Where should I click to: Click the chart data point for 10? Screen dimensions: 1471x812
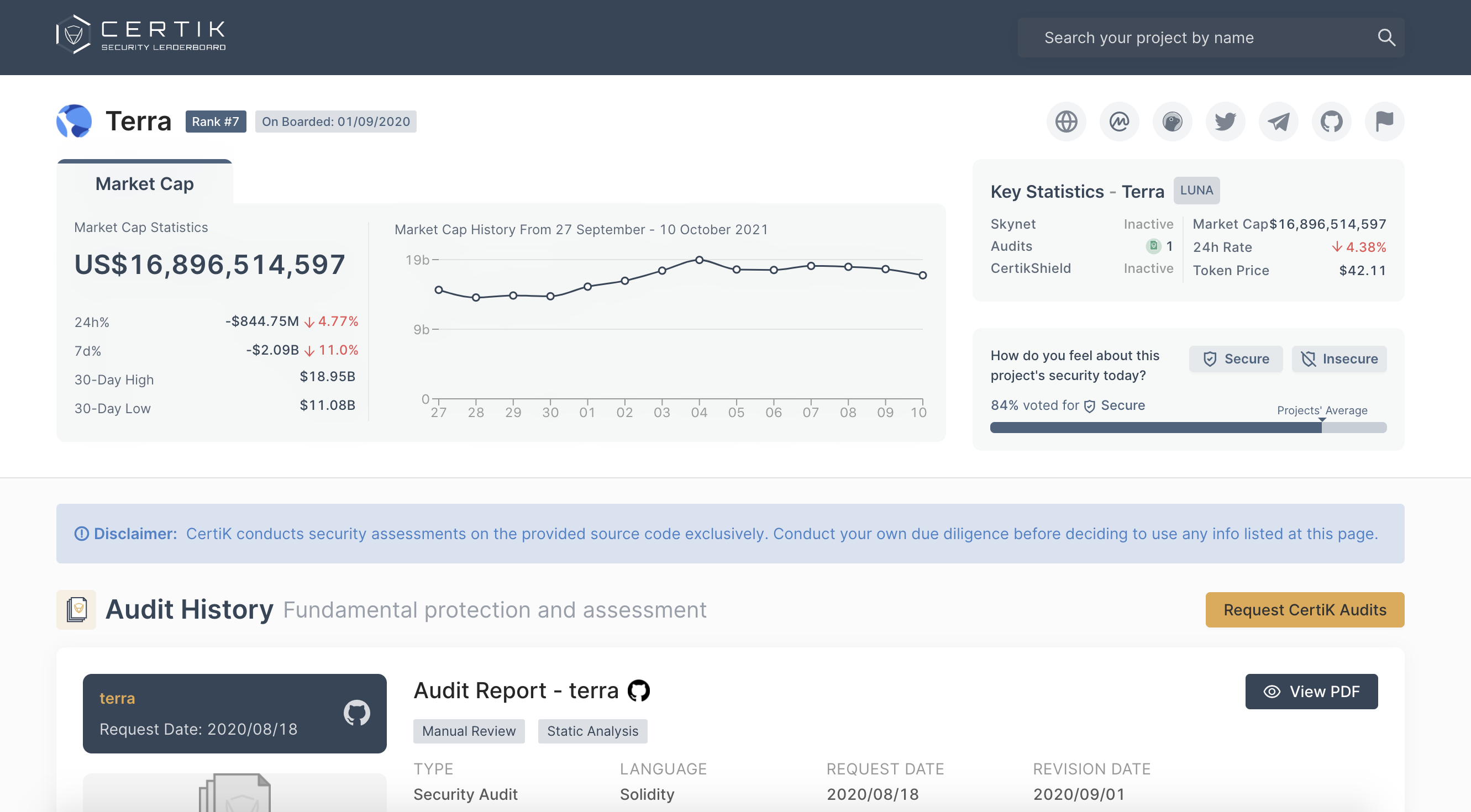[x=922, y=276]
